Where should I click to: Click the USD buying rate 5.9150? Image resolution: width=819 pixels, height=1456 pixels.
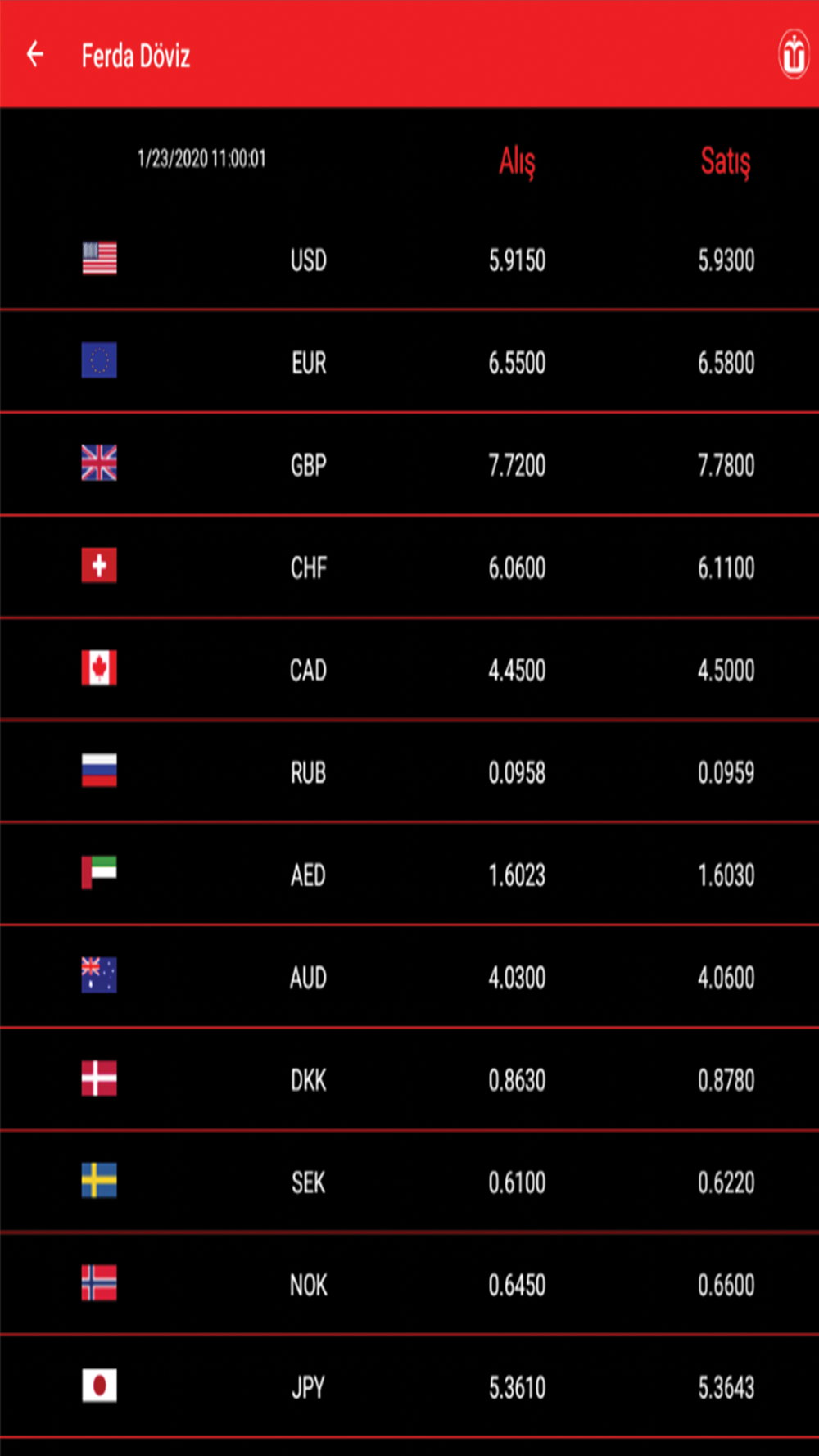tap(518, 260)
